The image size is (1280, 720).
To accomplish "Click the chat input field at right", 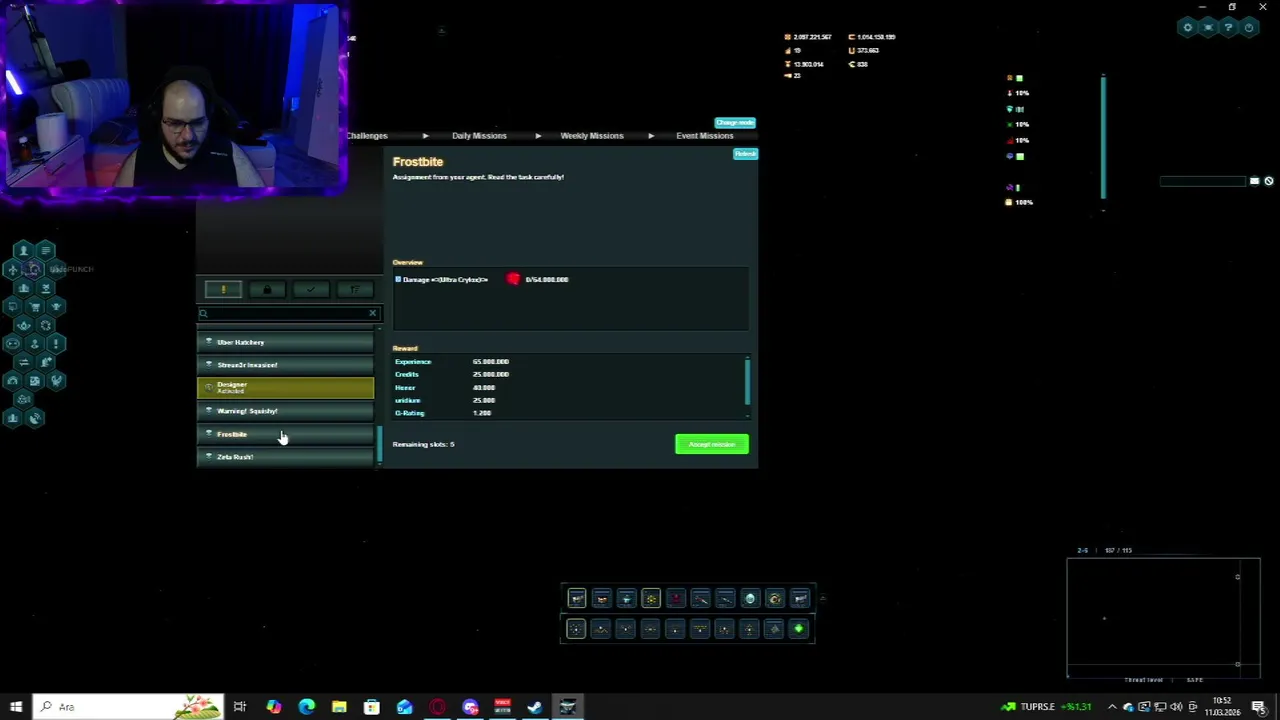I will (x=1204, y=181).
